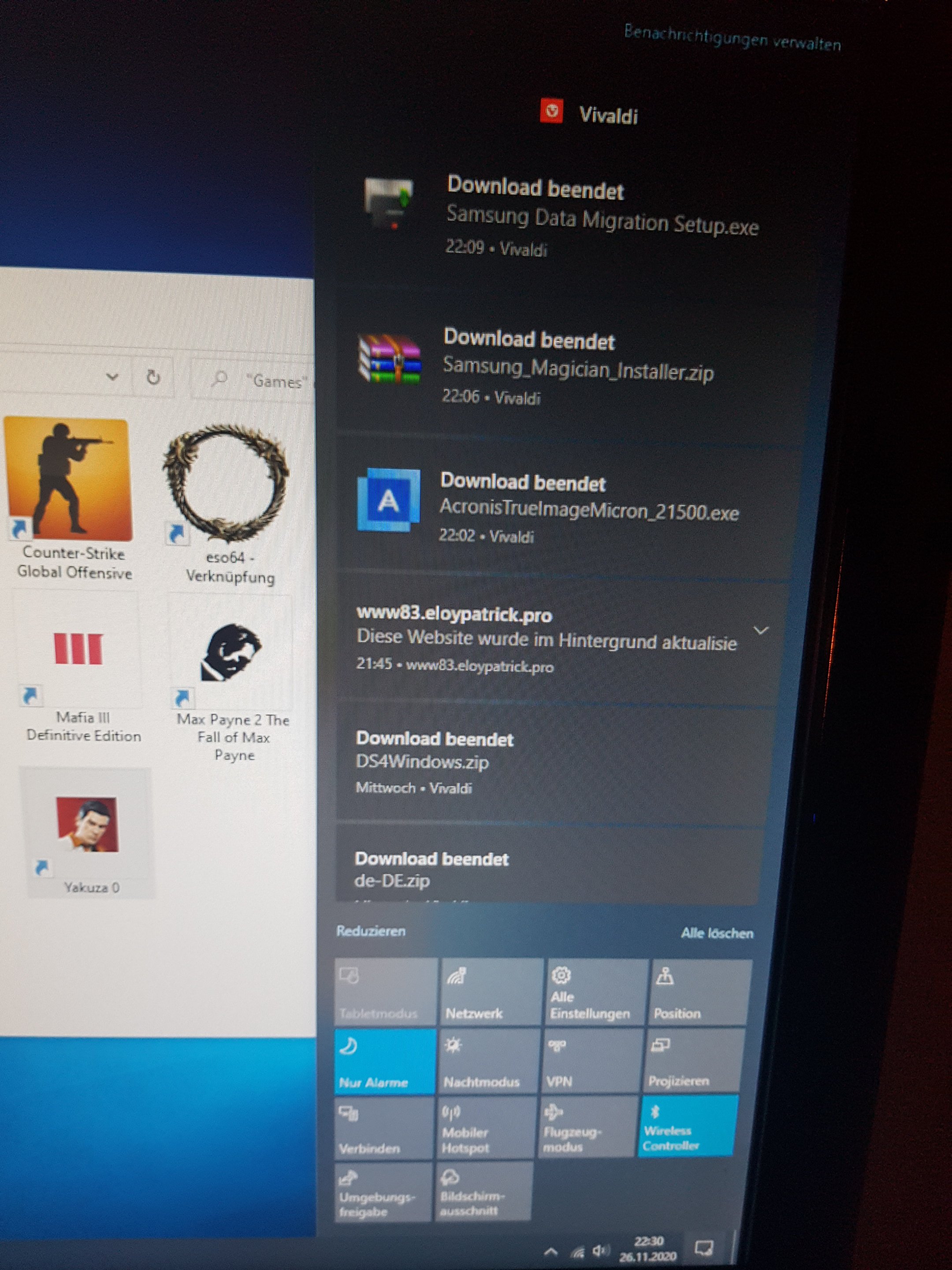Open Counter-Strike Global Offensive shortcut icon

pyautogui.click(x=69, y=479)
